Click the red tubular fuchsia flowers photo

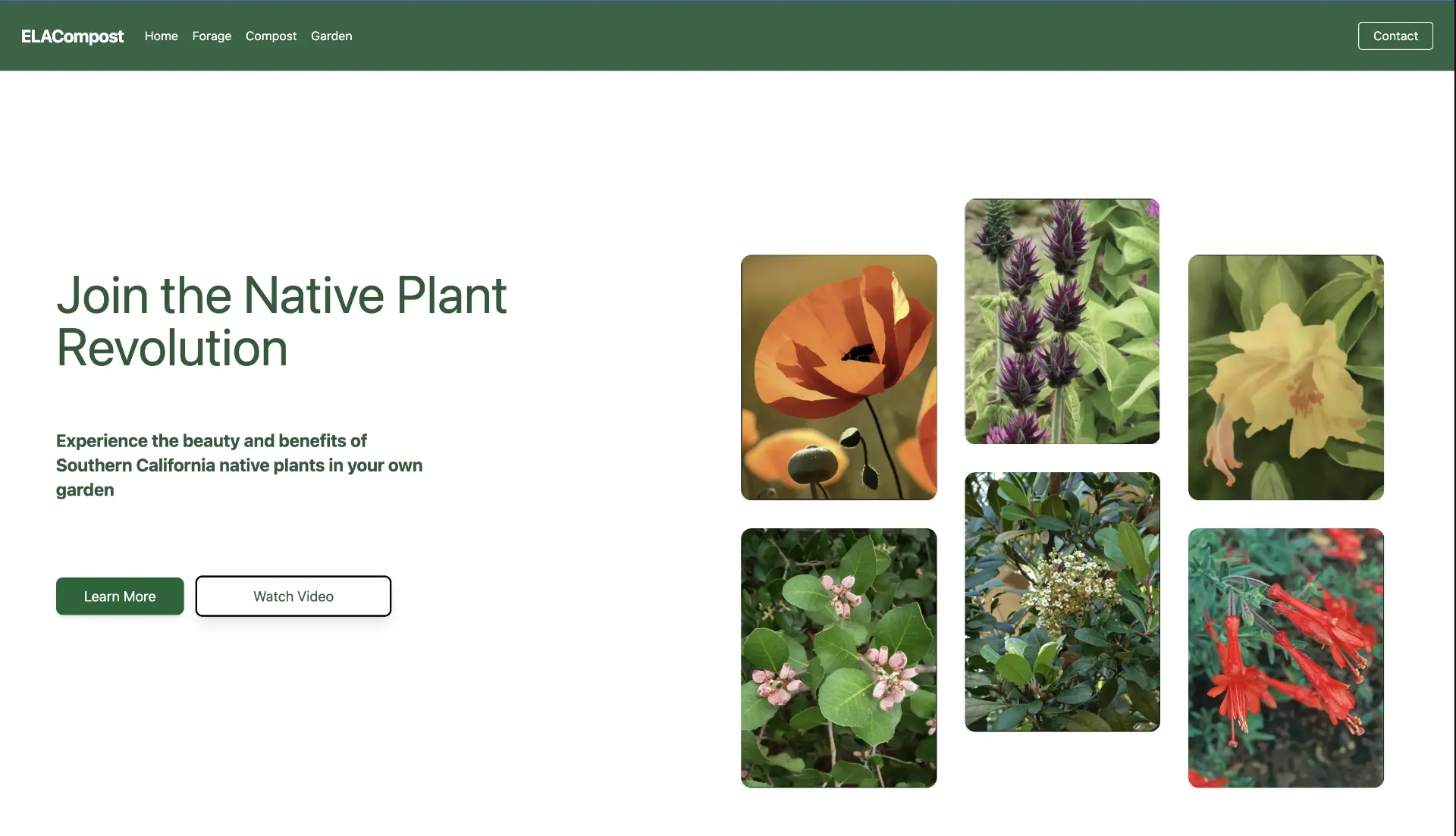pos(1285,658)
